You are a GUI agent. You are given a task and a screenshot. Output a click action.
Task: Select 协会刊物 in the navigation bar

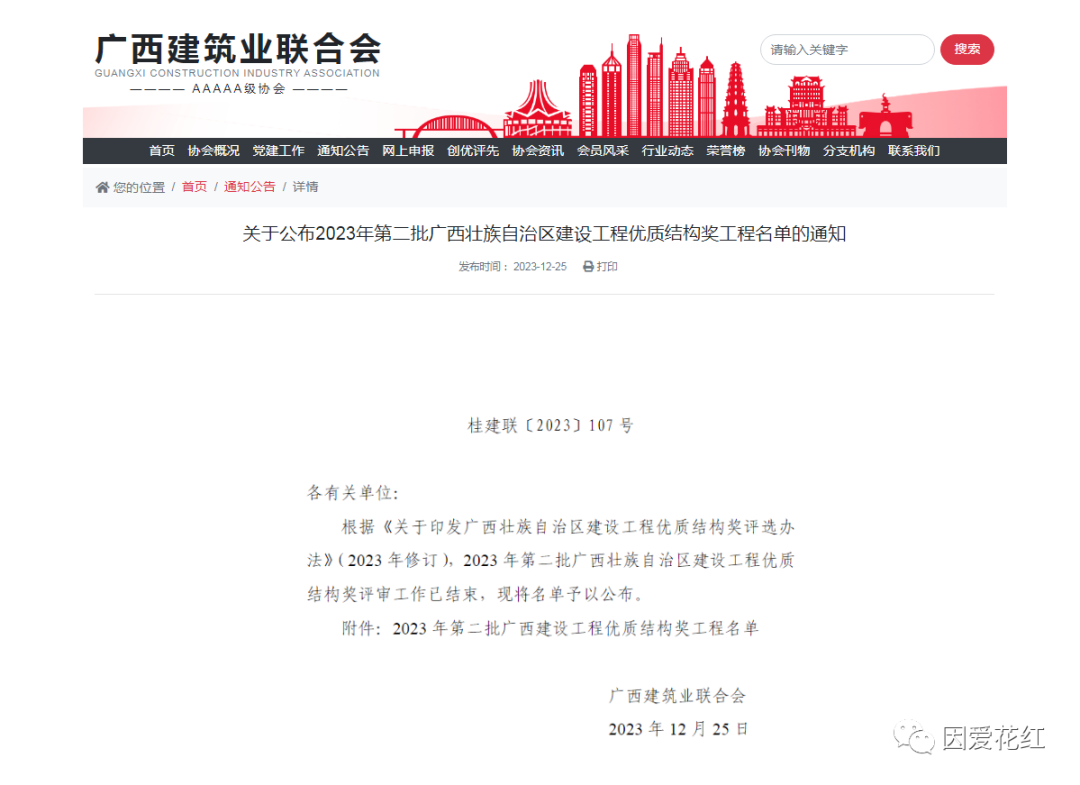784,151
